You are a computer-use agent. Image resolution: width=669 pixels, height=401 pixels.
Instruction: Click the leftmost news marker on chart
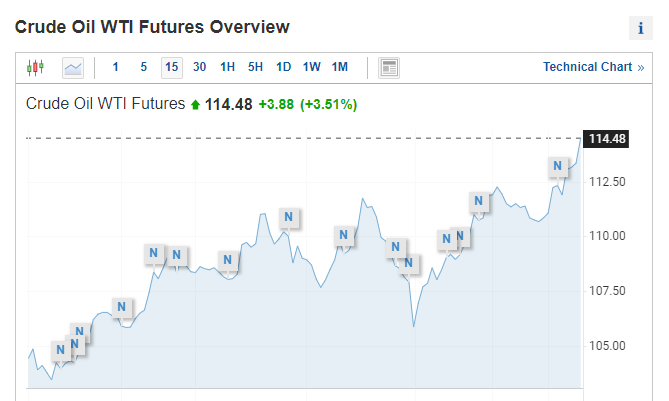click(x=60, y=349)
